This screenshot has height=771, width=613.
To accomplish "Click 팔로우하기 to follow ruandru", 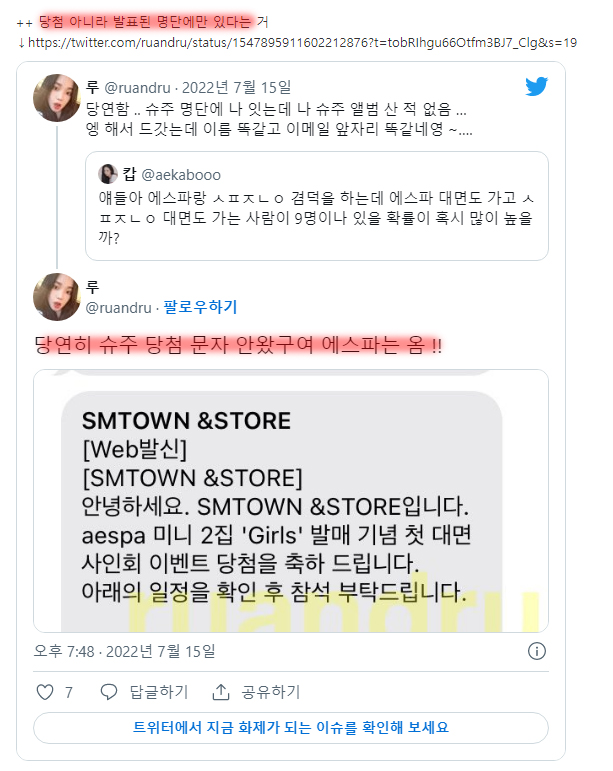I will tap(200, 307).
